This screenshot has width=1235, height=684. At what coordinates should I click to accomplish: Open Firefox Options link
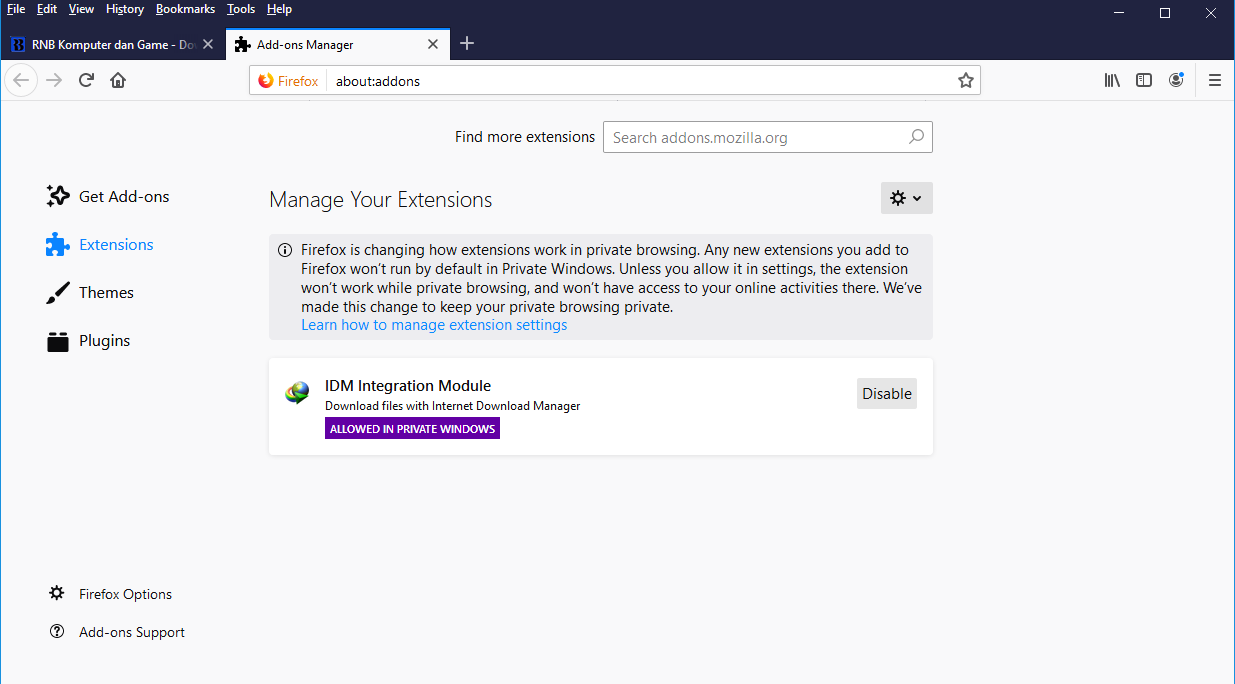[111, 594]
